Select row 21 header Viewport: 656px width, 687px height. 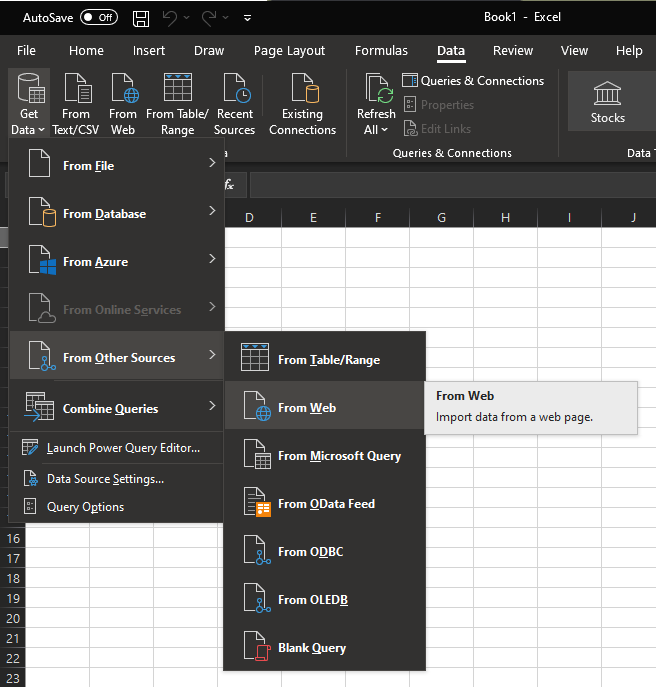pos(13,638)
